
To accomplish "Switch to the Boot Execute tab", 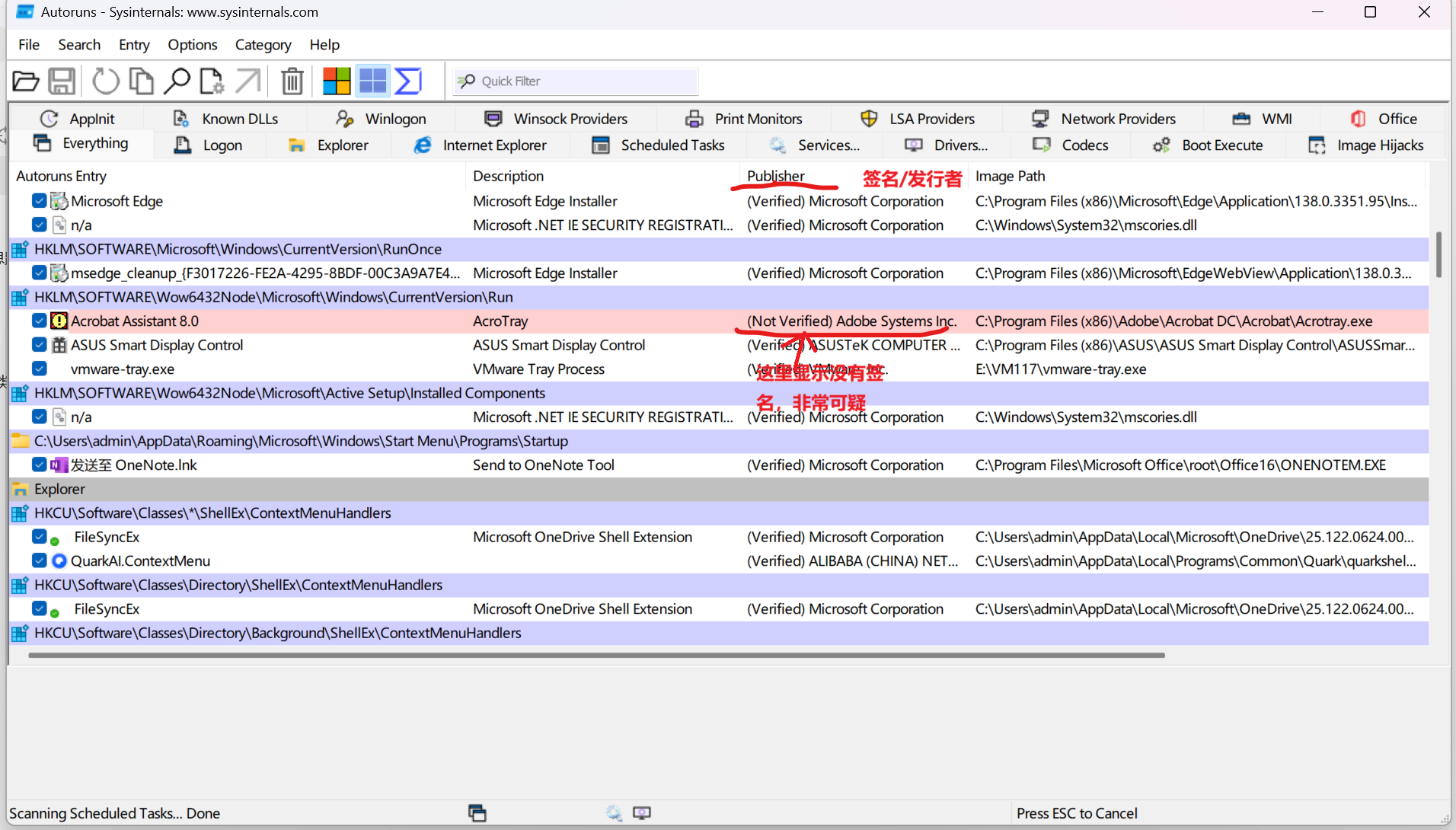I will click(1209, 145).
